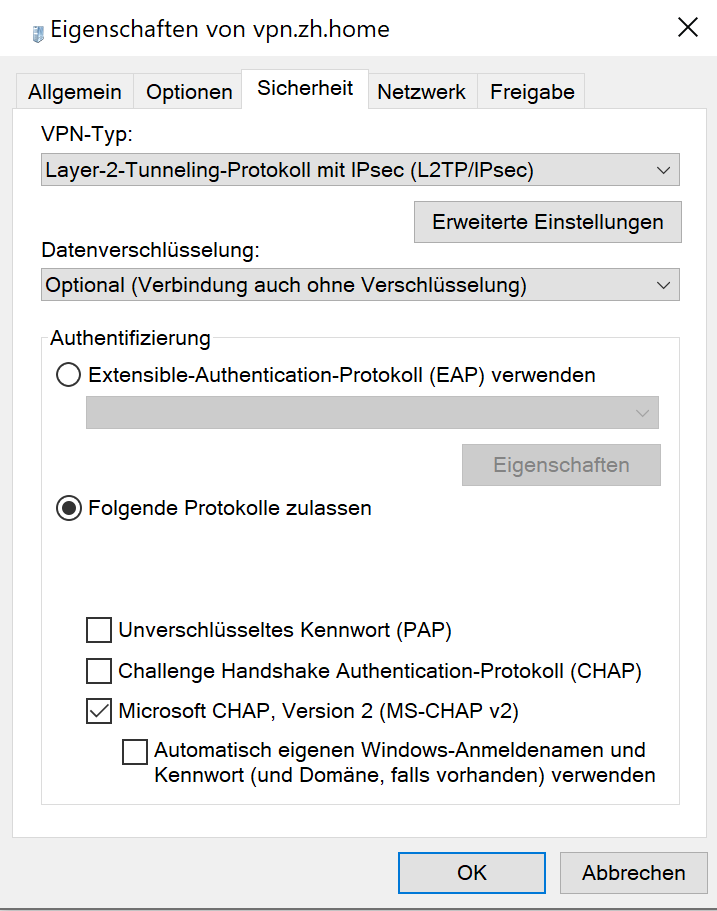Uncheck Microsoft CHAP Version 2

point(99,711)
